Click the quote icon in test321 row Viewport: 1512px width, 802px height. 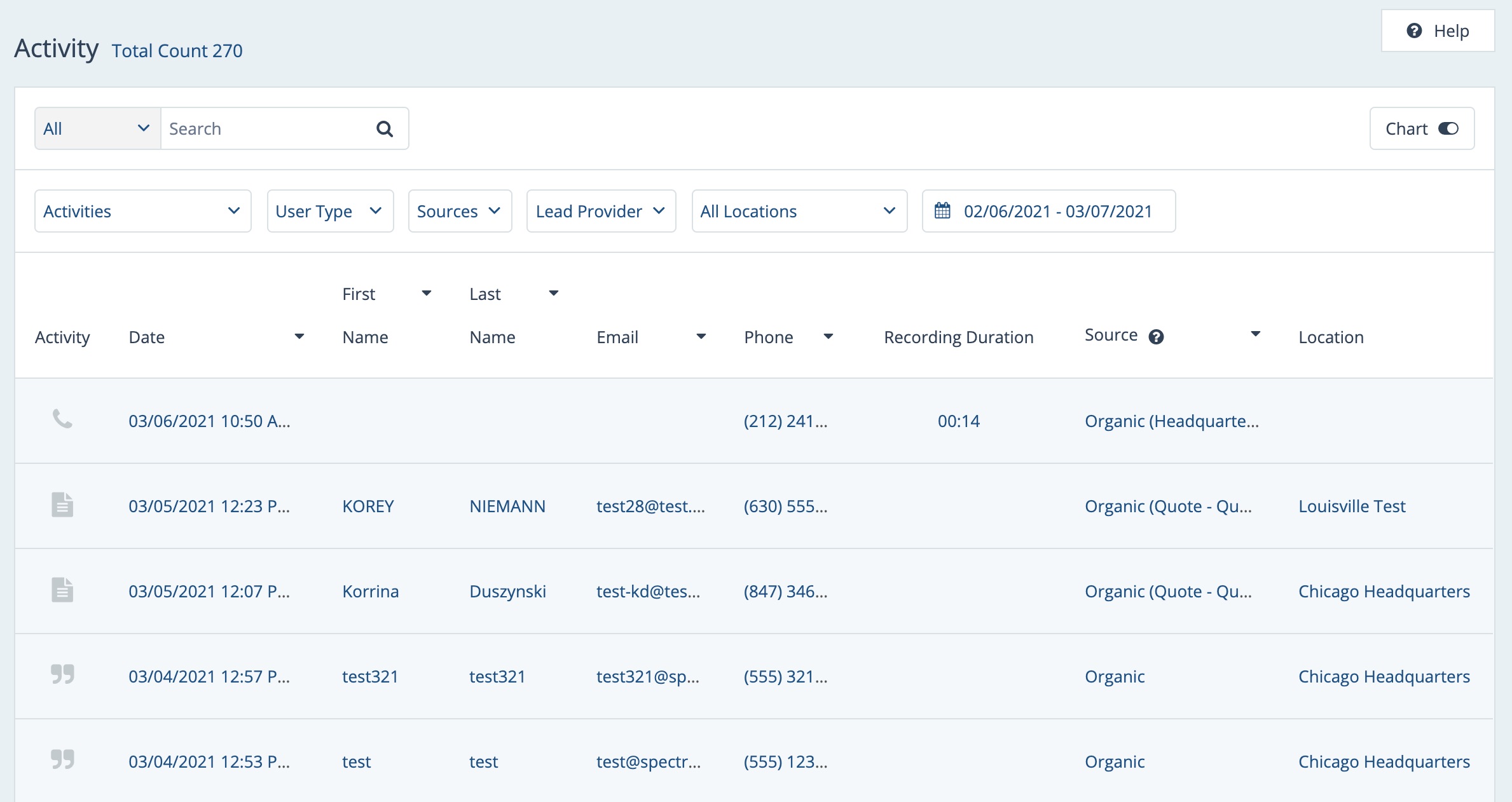click(62, 674)
